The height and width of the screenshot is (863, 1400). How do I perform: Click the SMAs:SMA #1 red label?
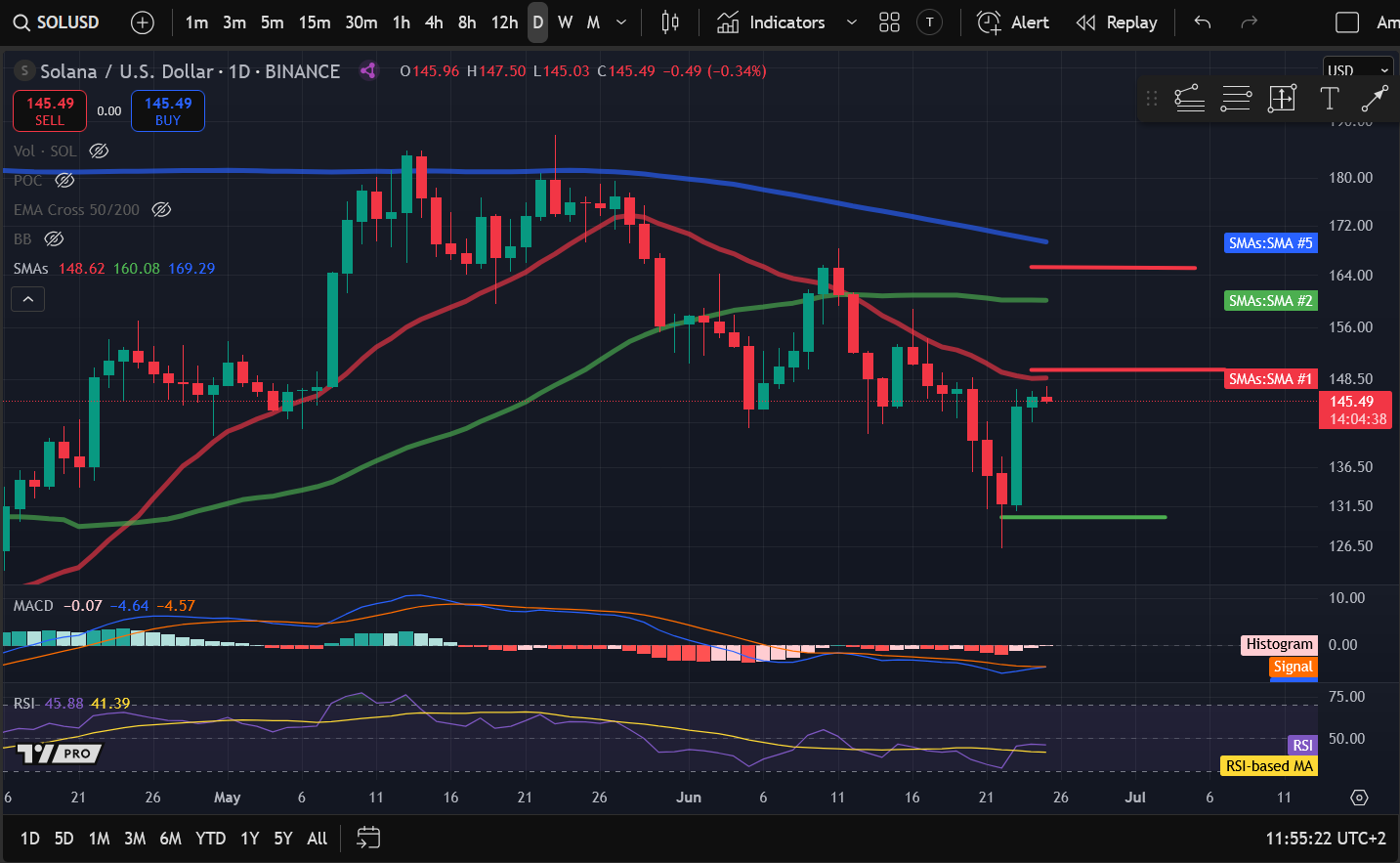click(x=1271, y=378)
